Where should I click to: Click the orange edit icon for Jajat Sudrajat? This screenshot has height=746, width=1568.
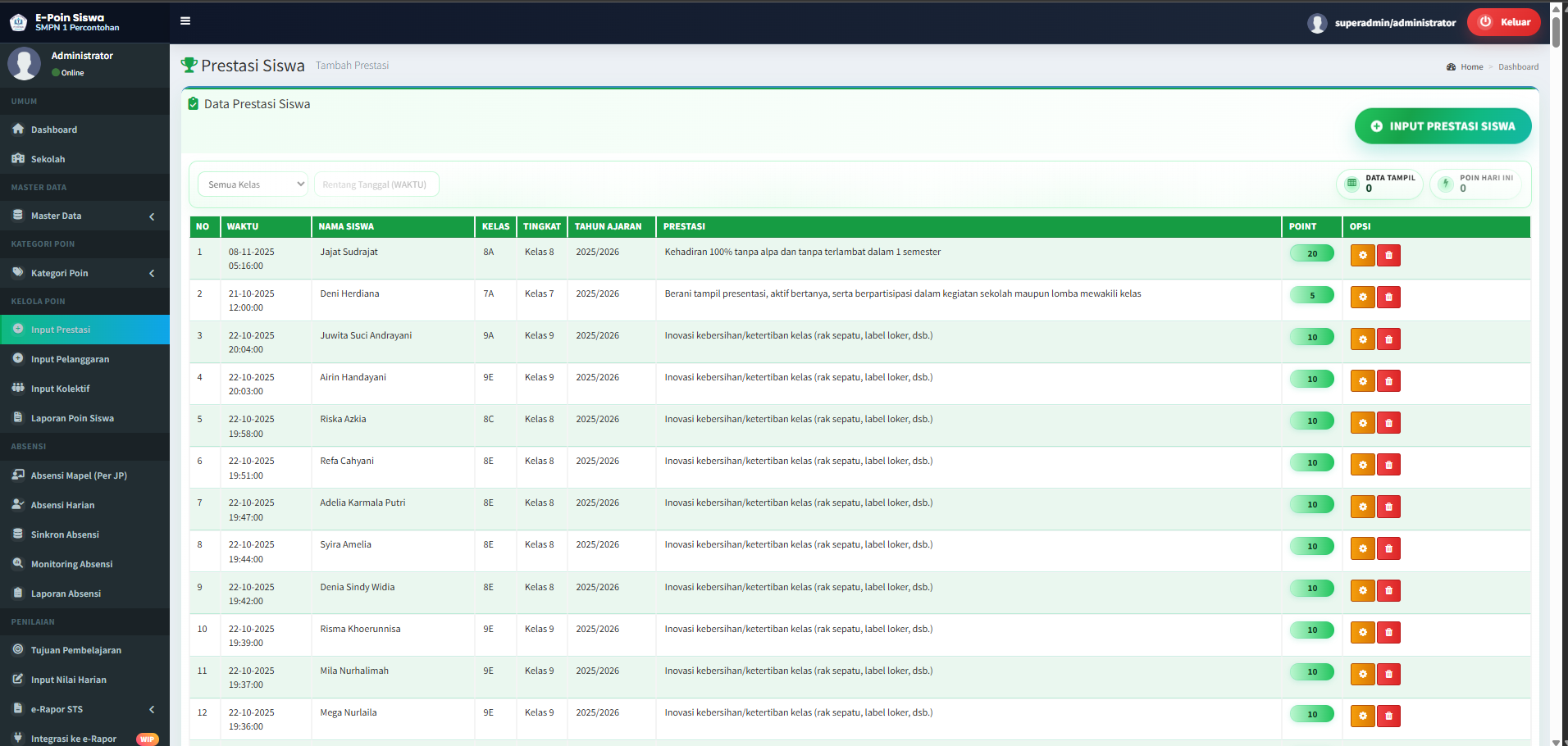click(x=1362, y=255)
